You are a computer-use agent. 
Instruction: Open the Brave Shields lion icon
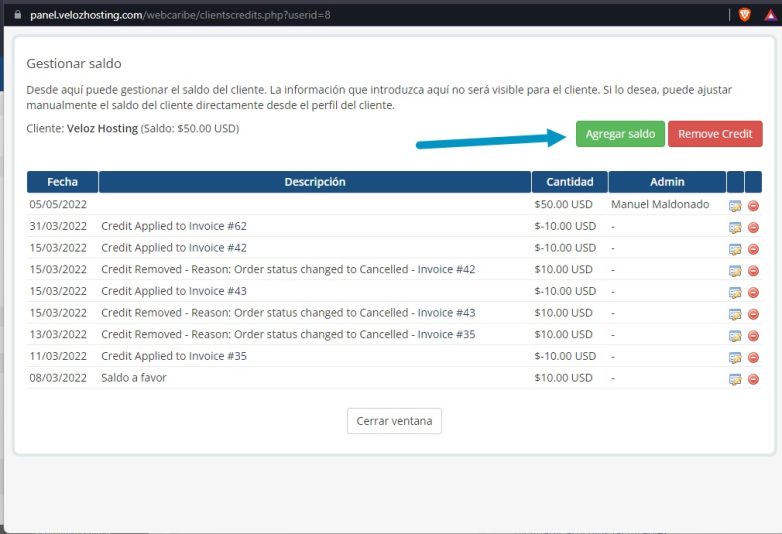tap(744, 14)
